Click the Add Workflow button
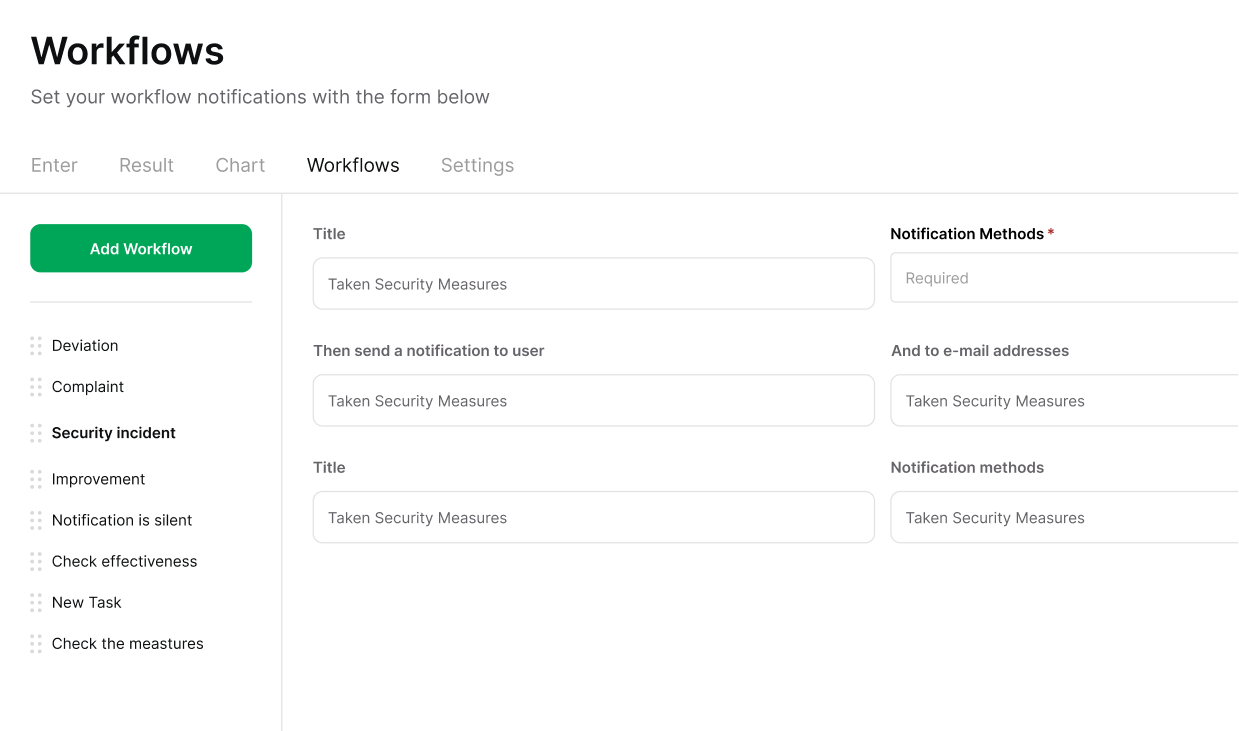The width and height of the screenshot is (1239, 731). click(140, 248)
